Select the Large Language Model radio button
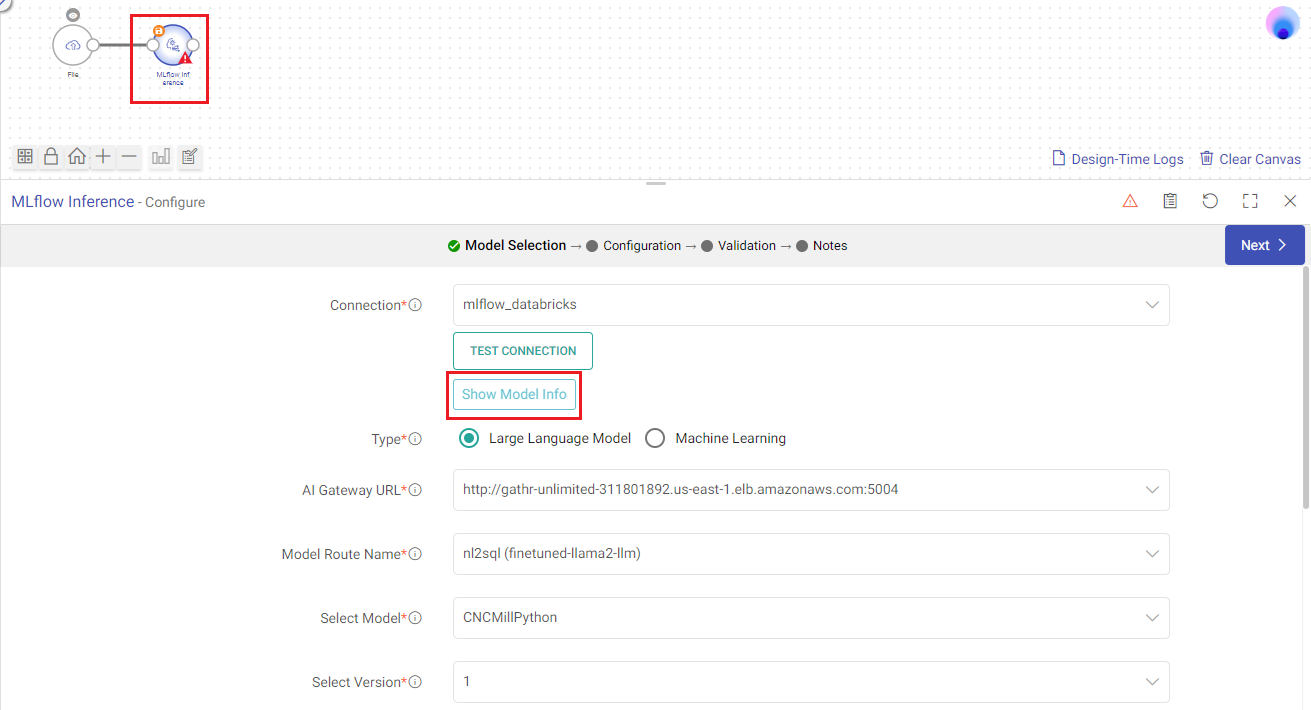This screenshot has height=710, width=1311. (469, 438)
